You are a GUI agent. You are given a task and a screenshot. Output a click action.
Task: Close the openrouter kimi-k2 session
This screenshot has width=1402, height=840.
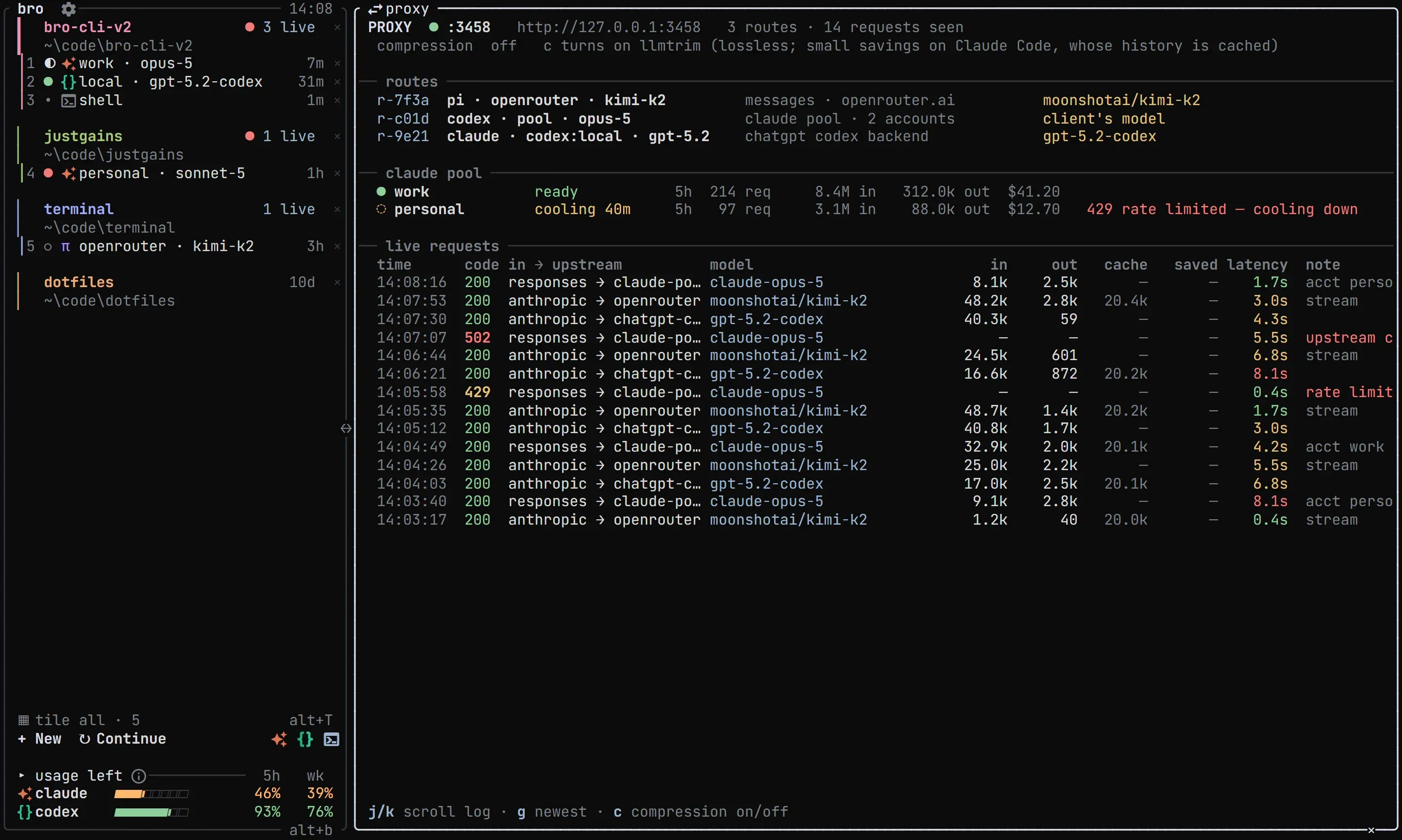click(x=337, y=246)
